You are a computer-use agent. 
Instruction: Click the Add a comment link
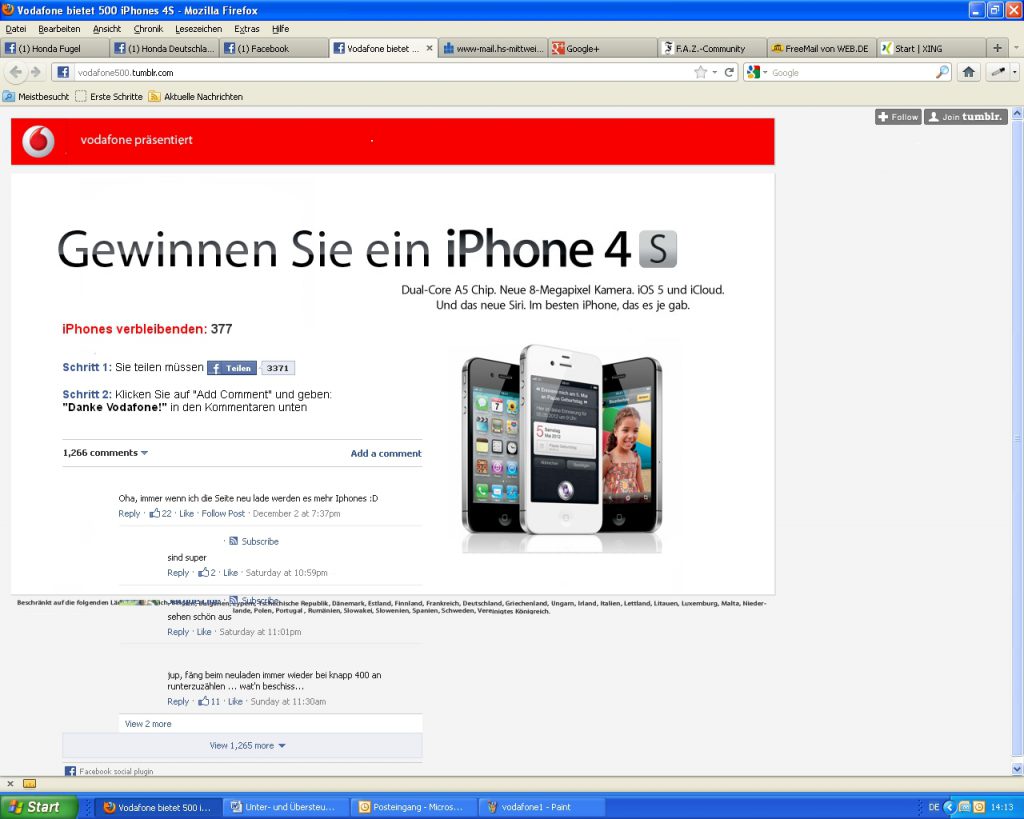(x=386, y=453)
